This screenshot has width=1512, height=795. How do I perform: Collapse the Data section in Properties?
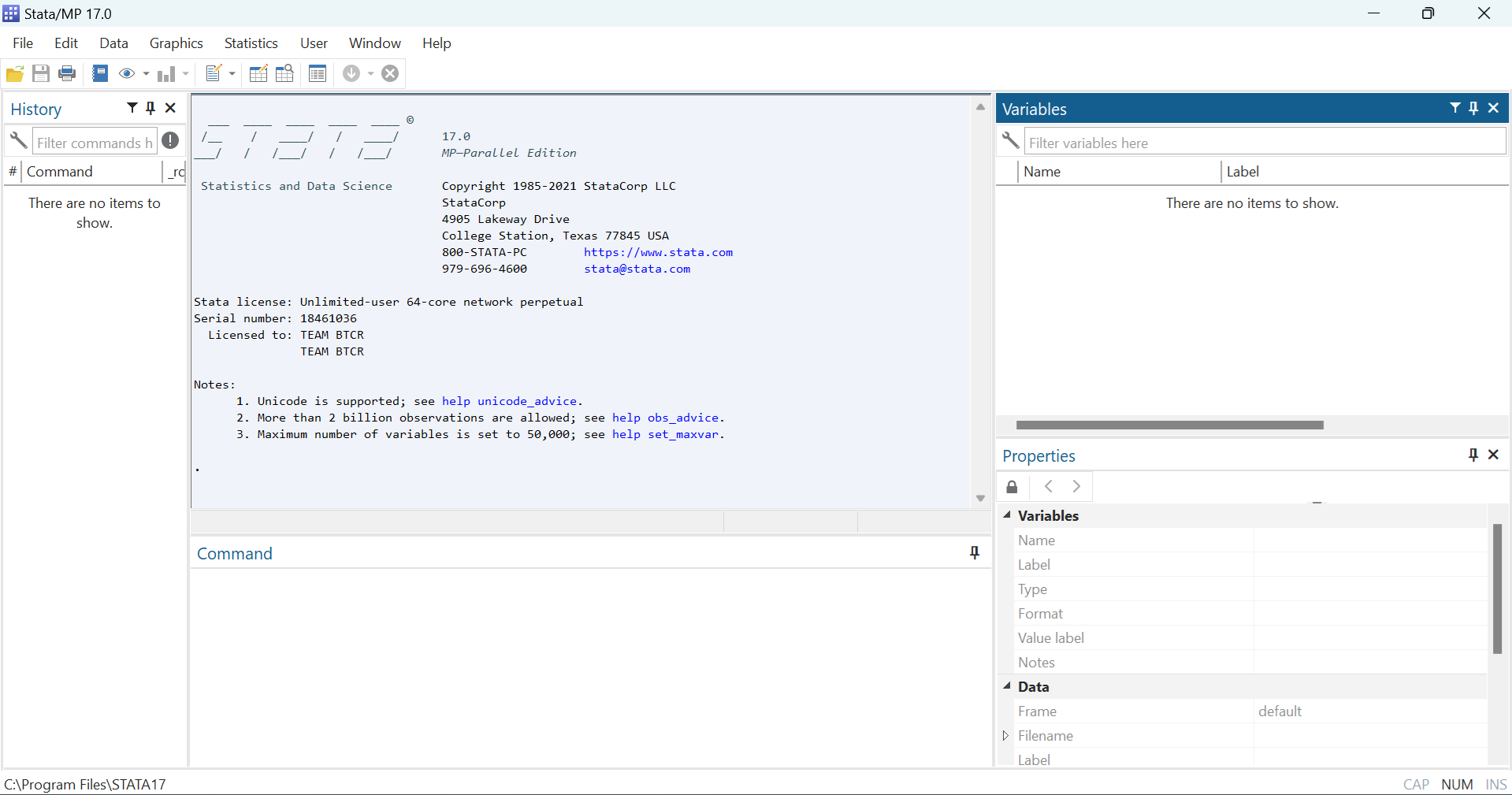pyautogui.click(x=1007, y=686)
